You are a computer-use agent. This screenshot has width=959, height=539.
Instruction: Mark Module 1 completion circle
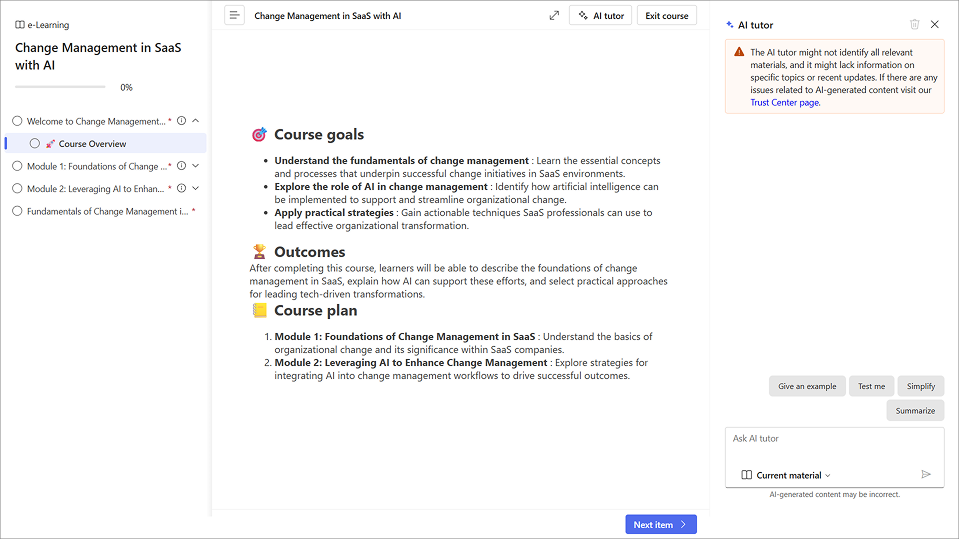[x=17, y=166]
